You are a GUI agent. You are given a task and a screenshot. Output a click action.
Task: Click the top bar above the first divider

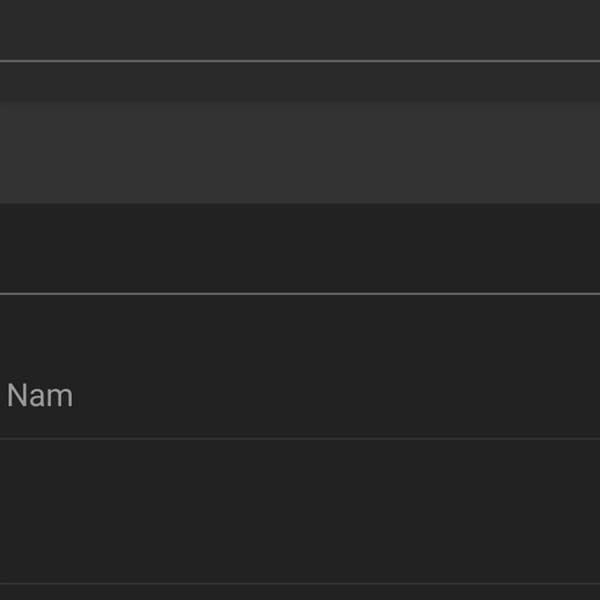tap(300, 29)
